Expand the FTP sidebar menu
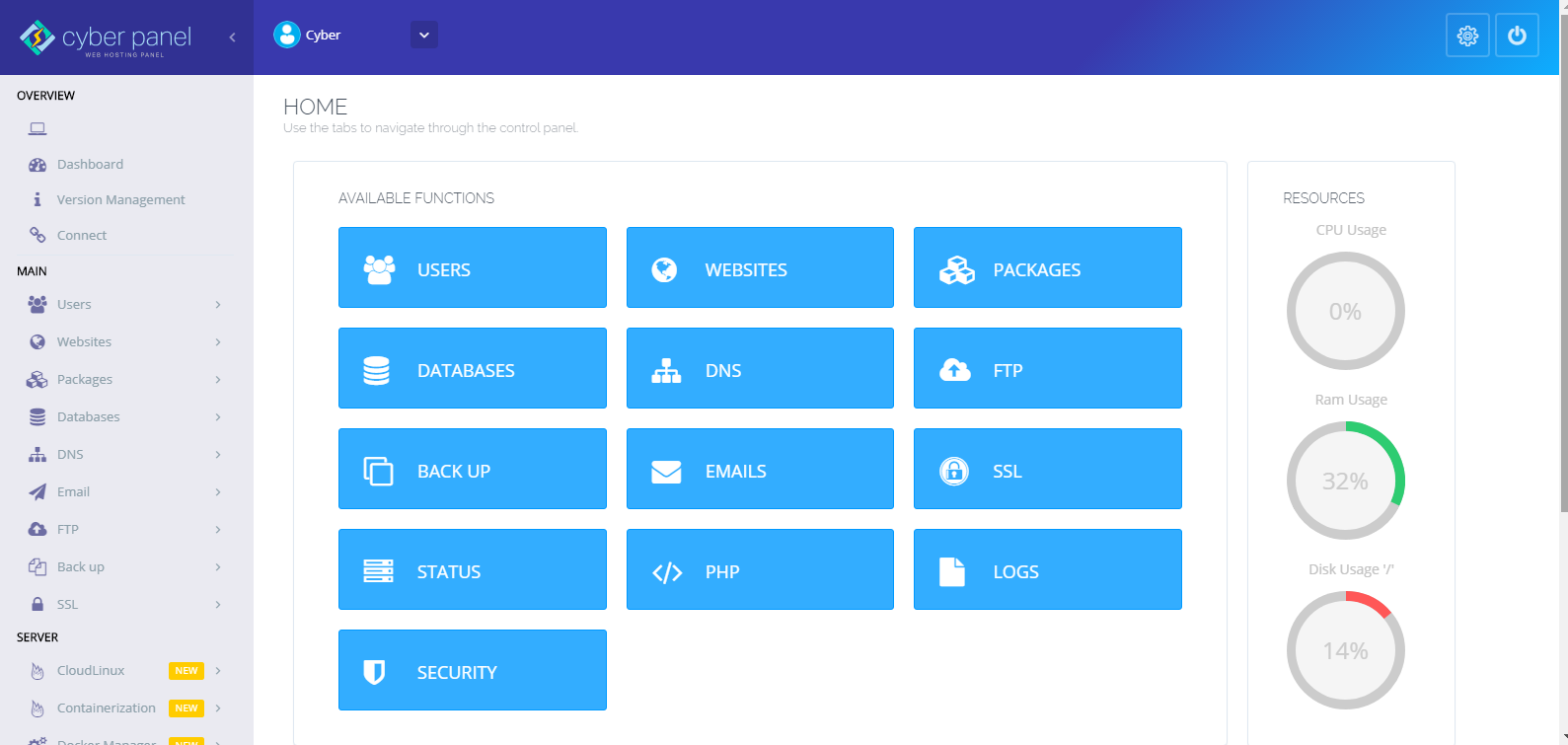Screen dimensions: 1568x745 coord(126,529)
